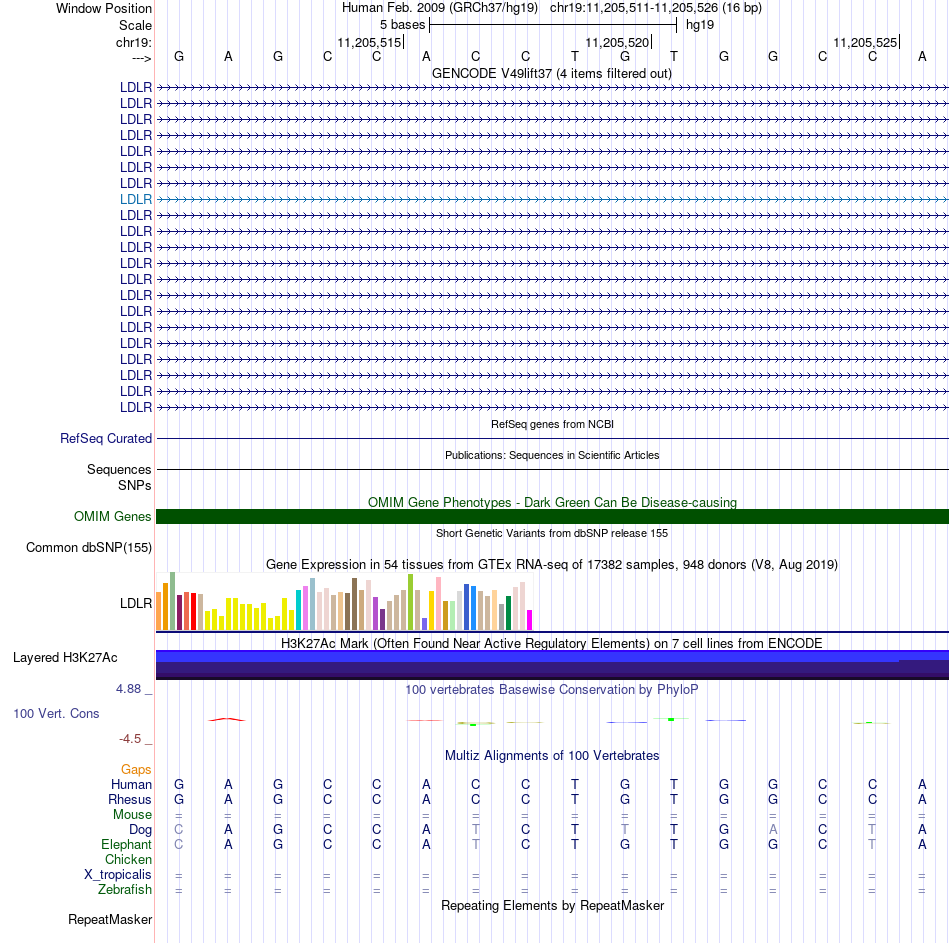Screen dimensions: 950x943
Task: Click ruler marker 11,205,515
Action: pyautogui.click(x=369, y=42)
